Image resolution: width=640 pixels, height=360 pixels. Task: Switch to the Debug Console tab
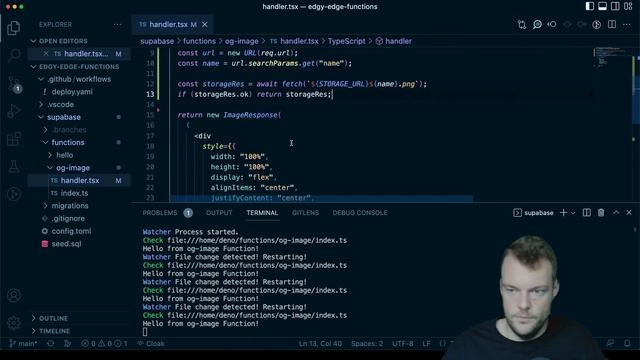pos(360,213)
